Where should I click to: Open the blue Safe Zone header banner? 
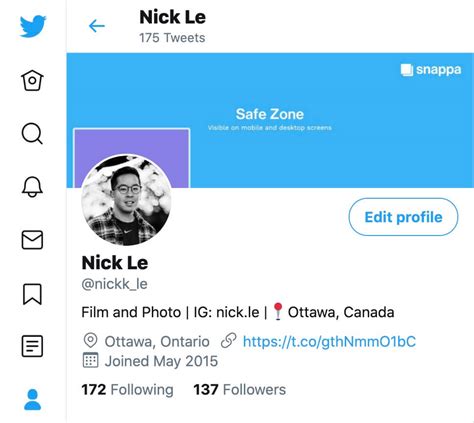270,120
